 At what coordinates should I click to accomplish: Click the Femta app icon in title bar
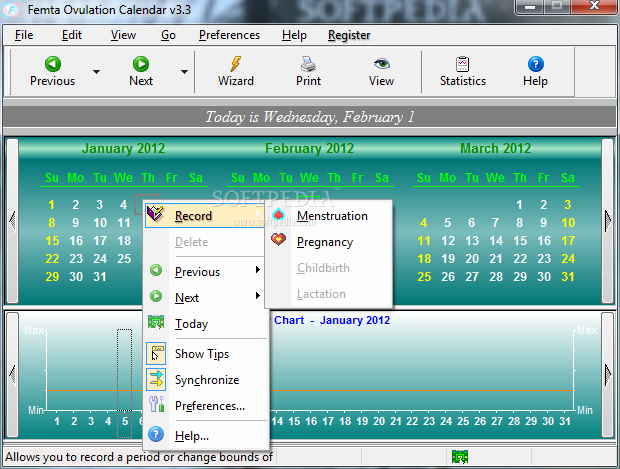(x=11, y=10)
